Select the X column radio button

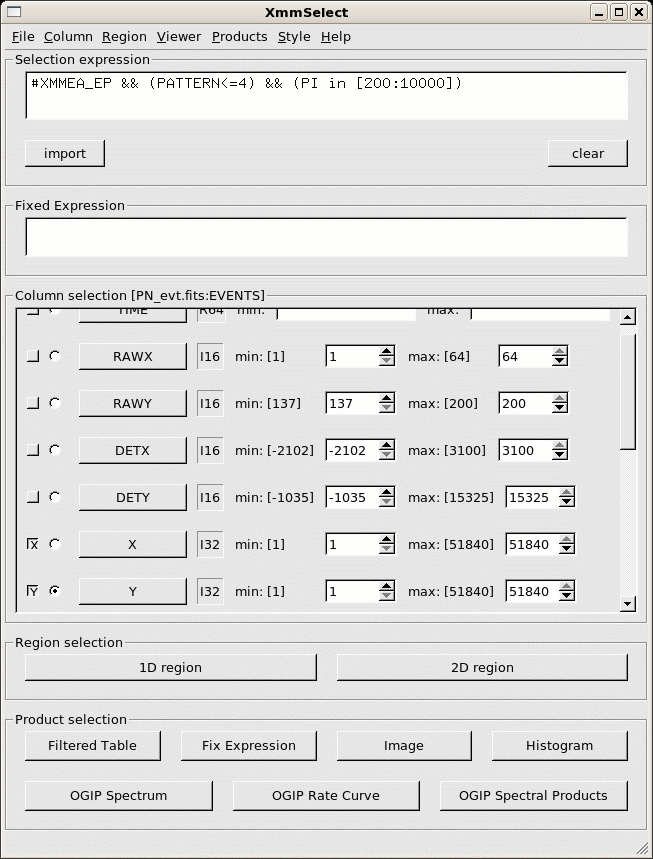tap(55, 543)
